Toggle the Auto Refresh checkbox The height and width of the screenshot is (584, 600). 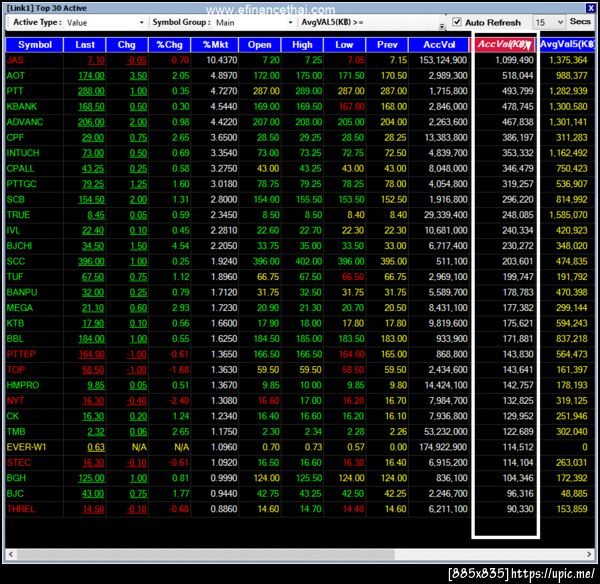coord(457,22)
